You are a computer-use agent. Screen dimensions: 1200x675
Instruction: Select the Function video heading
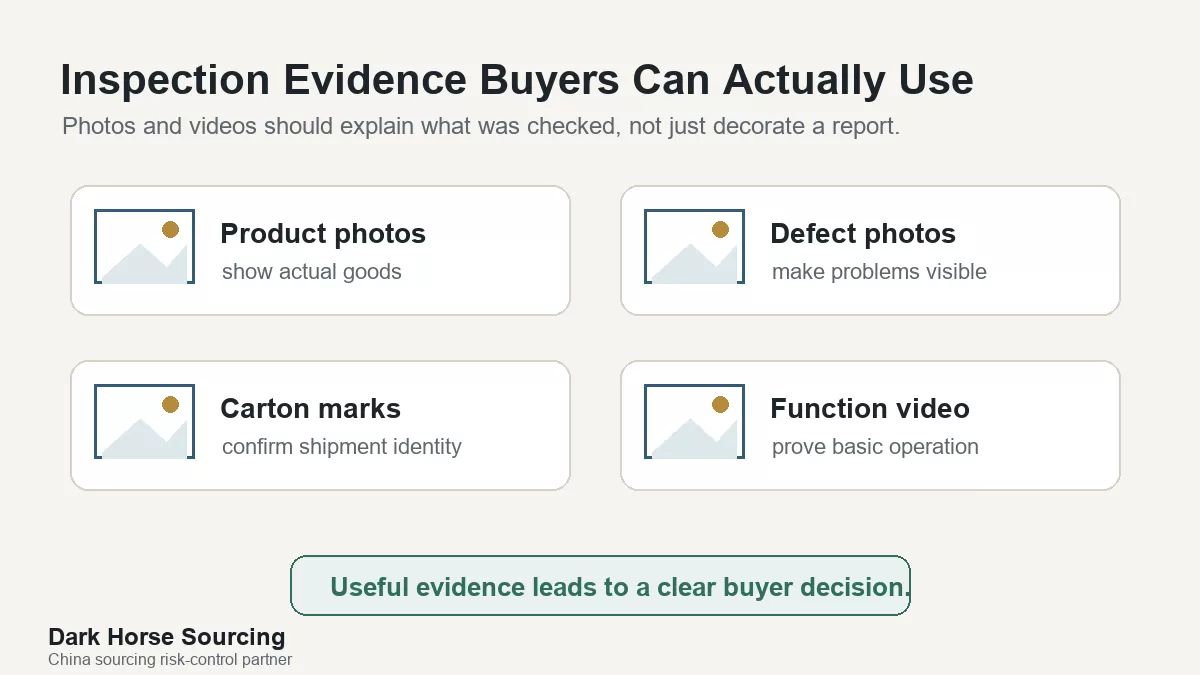click(870, 409)
